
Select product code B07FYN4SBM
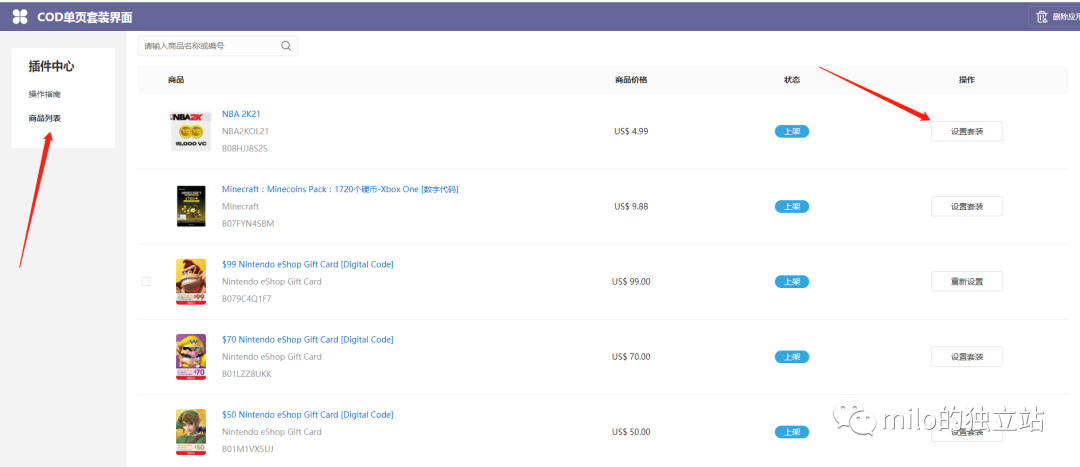pos(248,224)
